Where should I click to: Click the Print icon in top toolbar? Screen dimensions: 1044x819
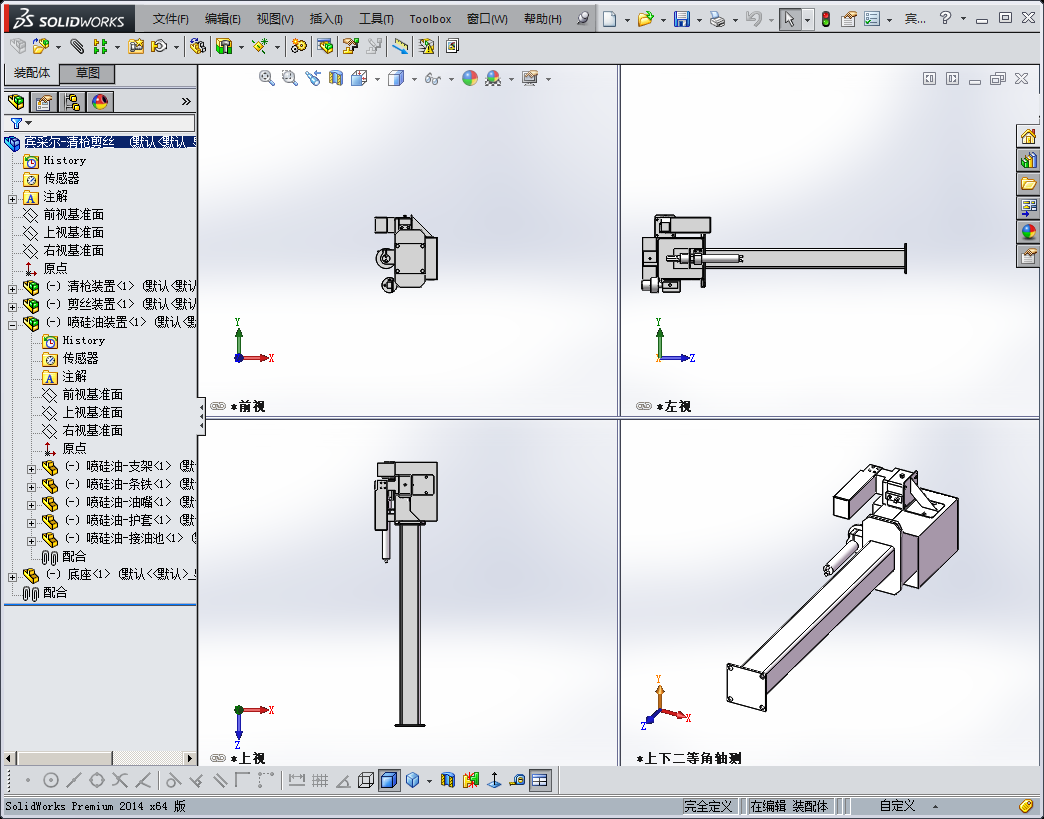(x=717, y=19)
